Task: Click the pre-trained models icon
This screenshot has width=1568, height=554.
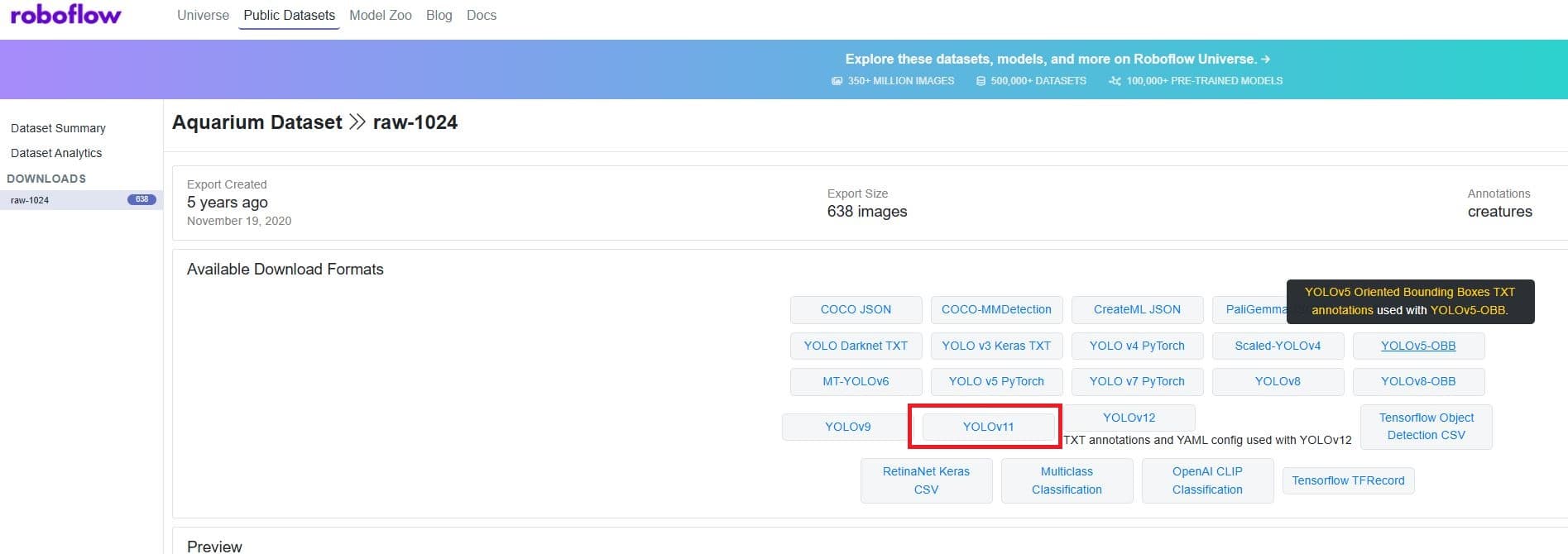Action: 1115,81
